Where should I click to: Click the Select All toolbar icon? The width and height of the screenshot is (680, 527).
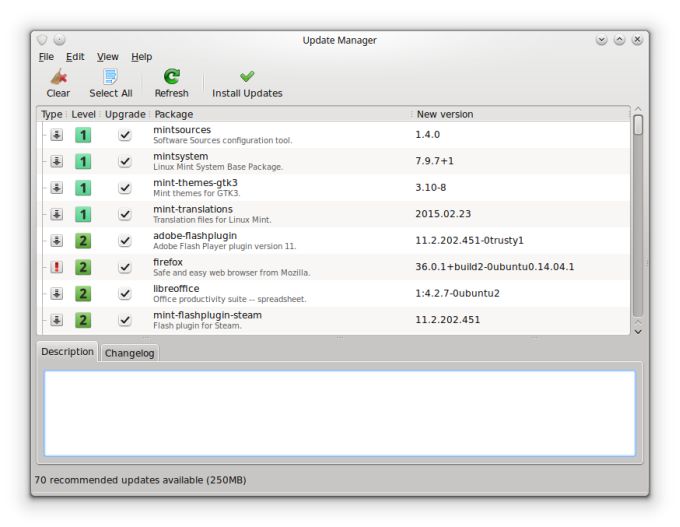click(110, 76)
